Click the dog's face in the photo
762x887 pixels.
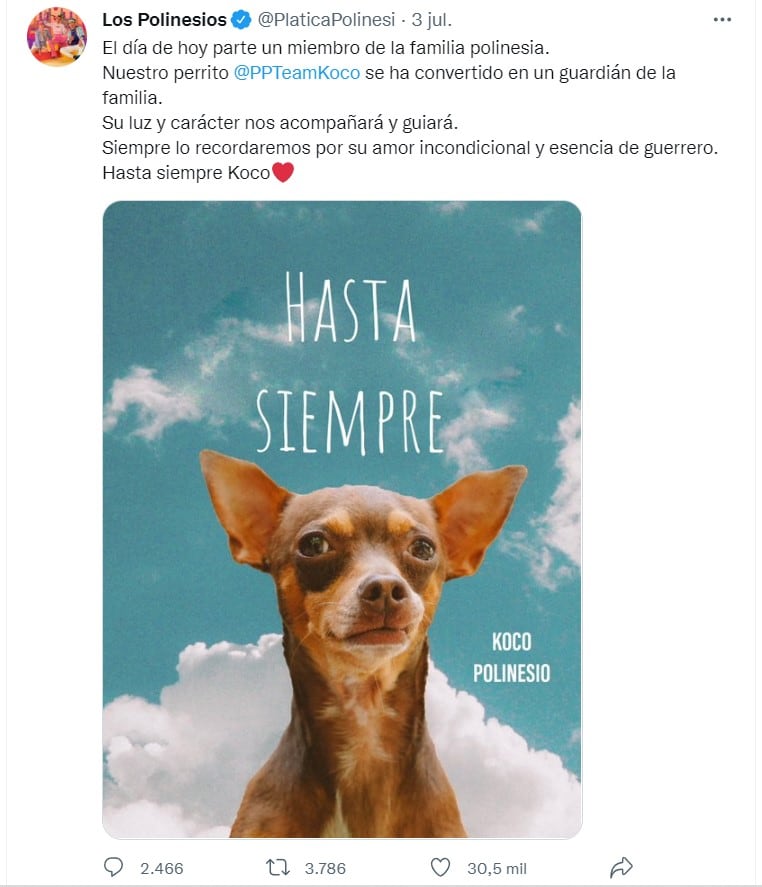tap(362, 571)
